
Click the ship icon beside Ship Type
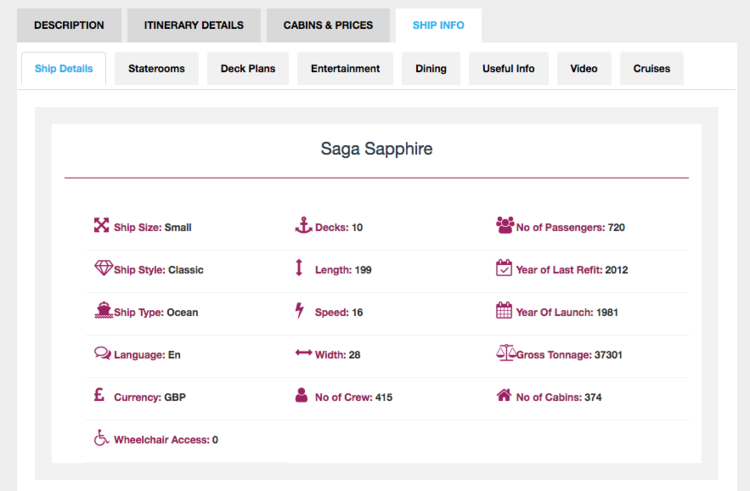103,310
